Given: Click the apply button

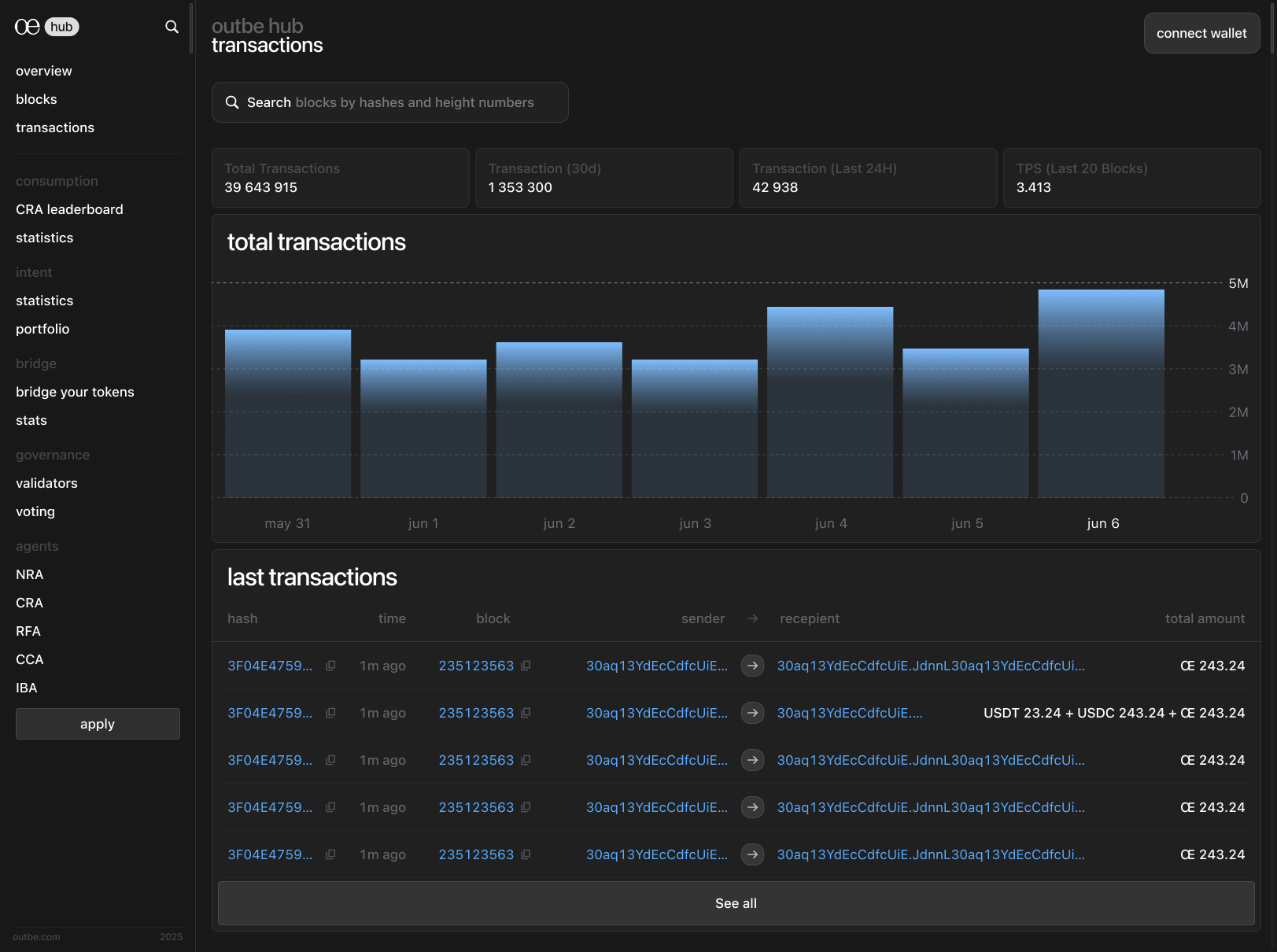Looking at the screenshot, I should click(98, 724).
